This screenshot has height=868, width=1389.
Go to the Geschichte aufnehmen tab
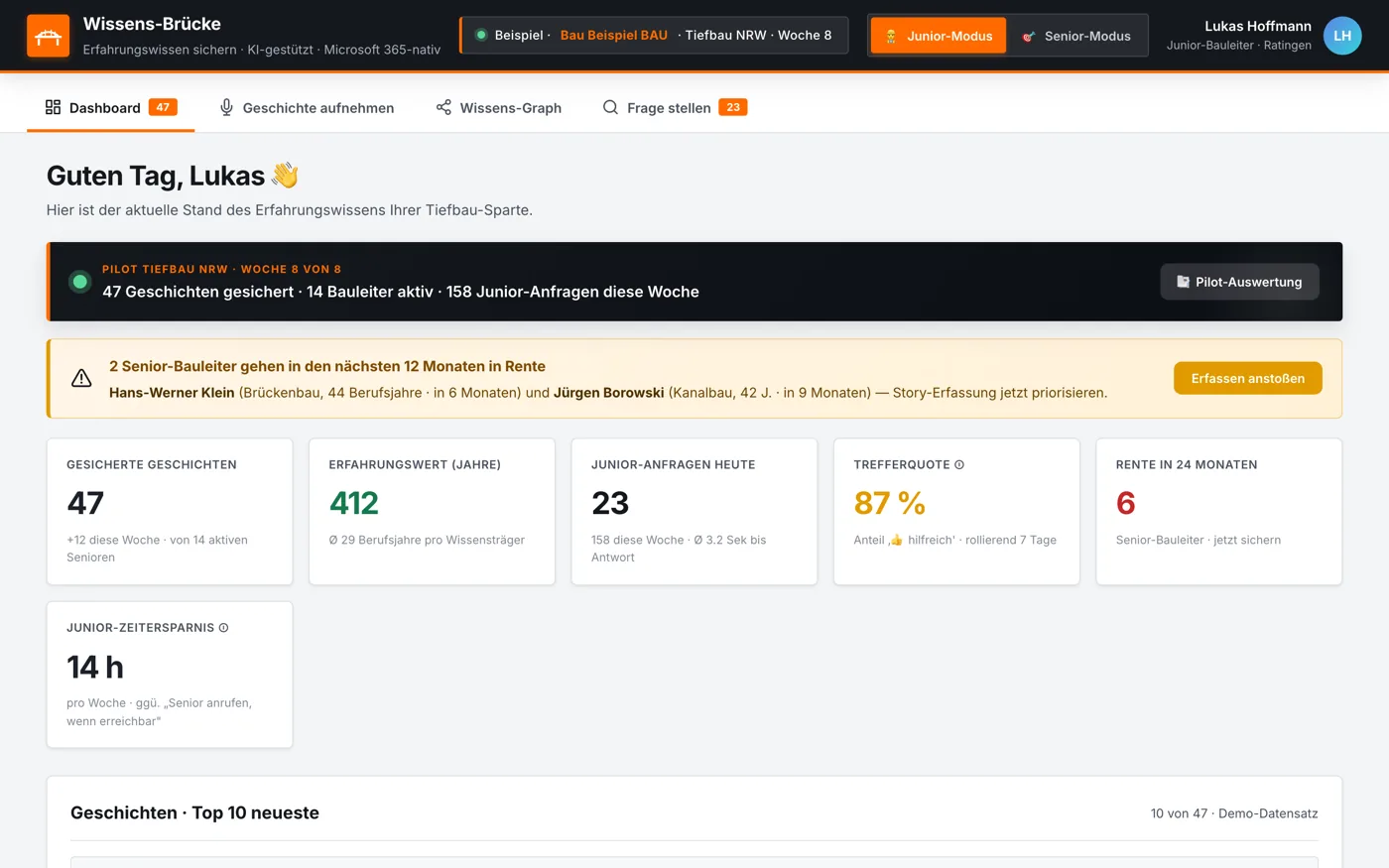point(307,107)
